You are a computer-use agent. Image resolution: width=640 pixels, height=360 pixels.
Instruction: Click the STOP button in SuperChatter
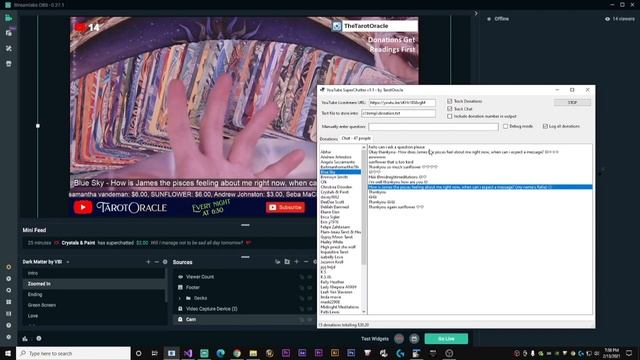(x=572, y=102)
